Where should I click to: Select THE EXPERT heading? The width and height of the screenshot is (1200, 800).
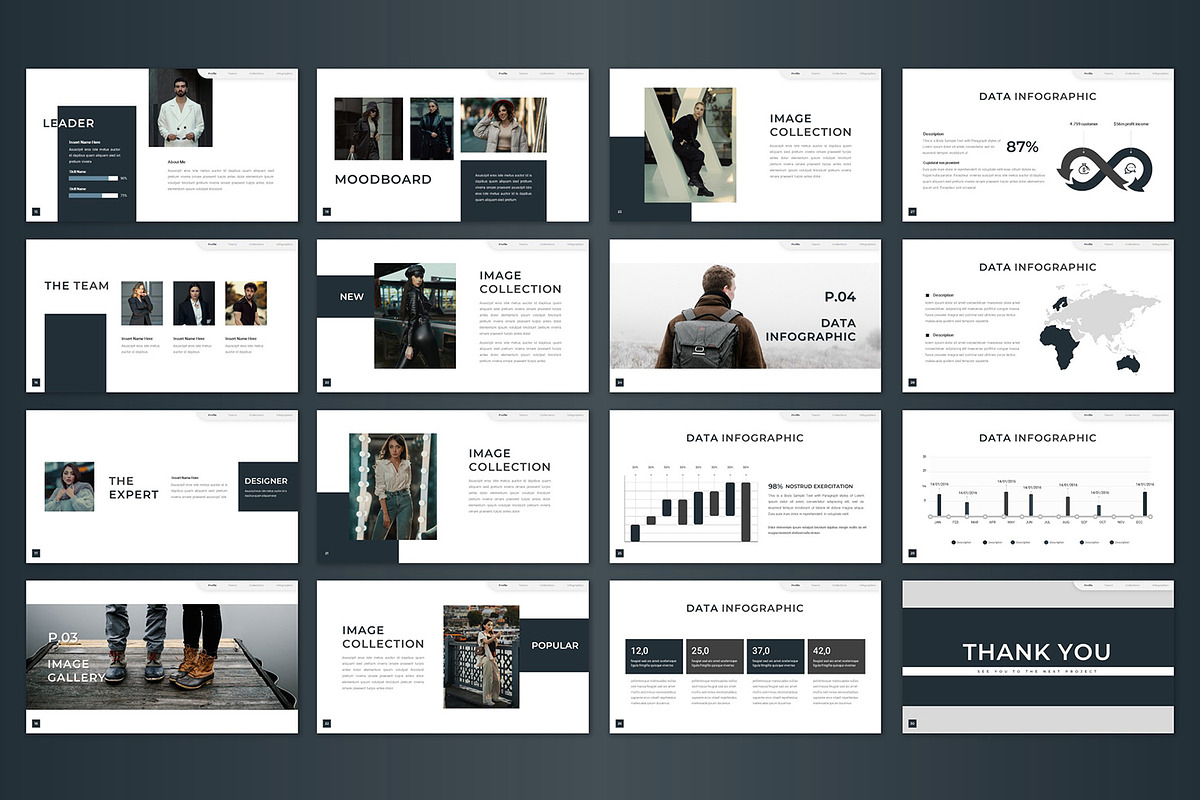point(133,487)
